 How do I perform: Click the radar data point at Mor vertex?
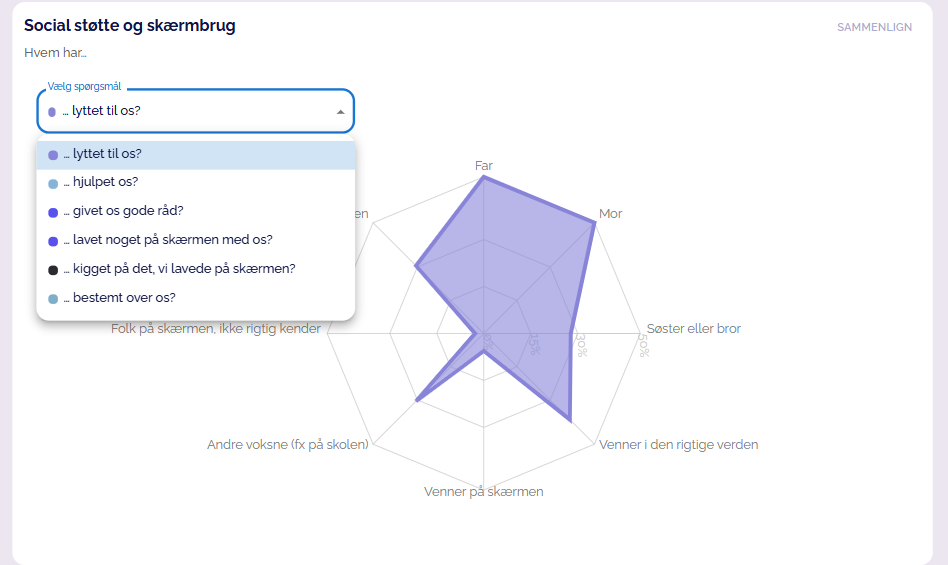(594, 223)
